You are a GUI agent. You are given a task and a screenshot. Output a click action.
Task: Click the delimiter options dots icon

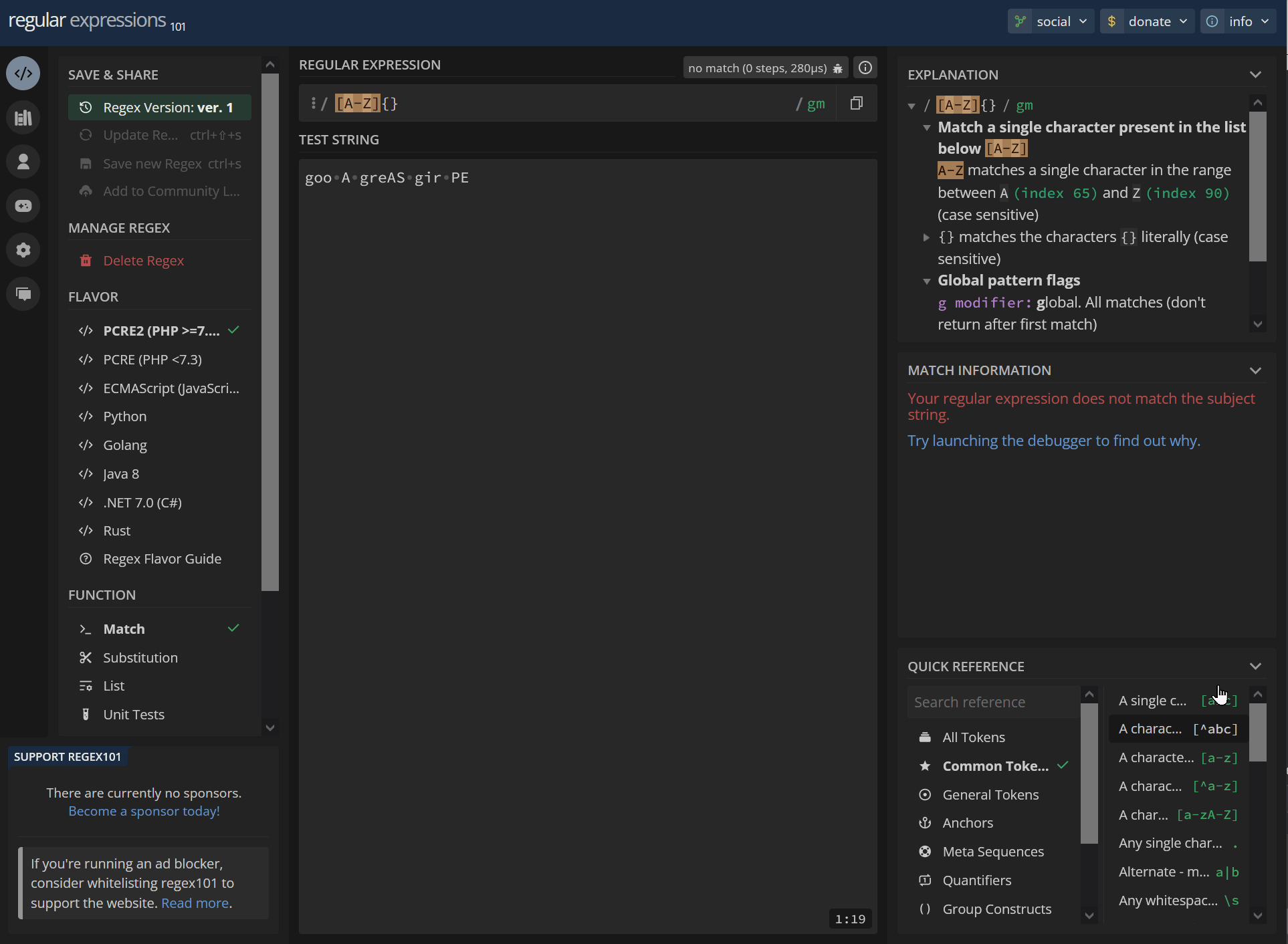point(313,103)
